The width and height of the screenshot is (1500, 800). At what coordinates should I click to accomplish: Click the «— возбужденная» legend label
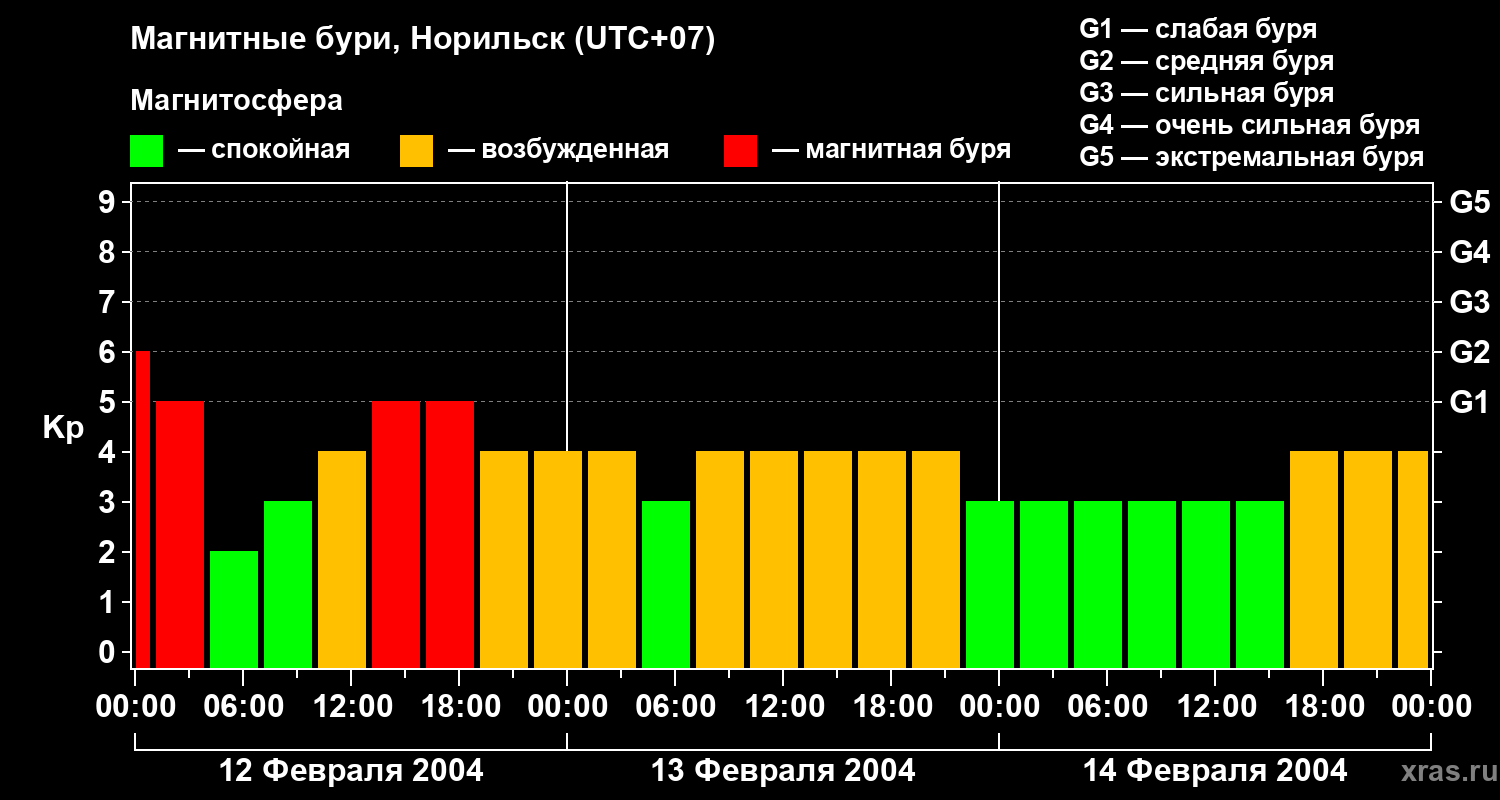(558, 150)
